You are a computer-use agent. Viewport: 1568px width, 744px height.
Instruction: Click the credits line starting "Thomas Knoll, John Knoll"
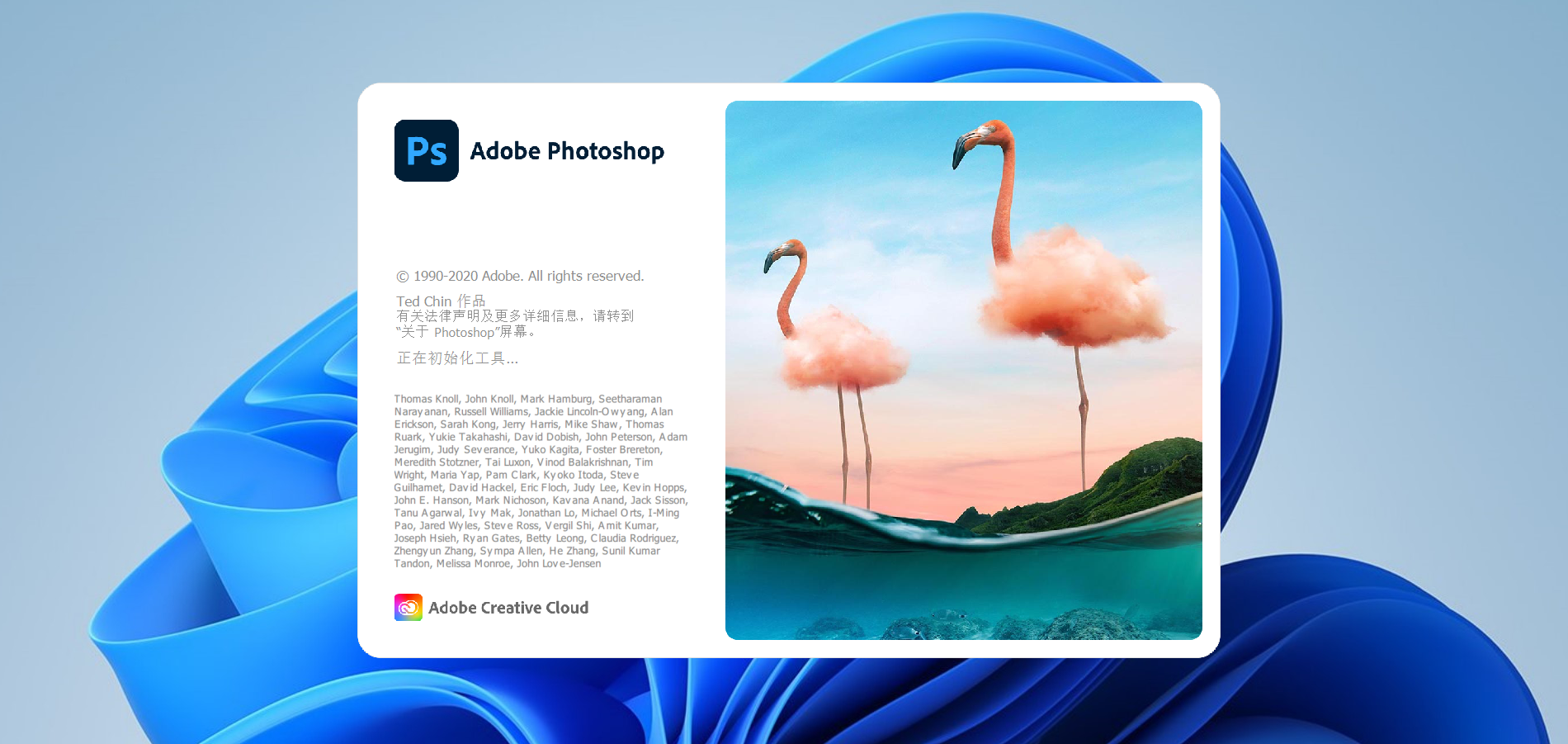(x=528, y=399)
